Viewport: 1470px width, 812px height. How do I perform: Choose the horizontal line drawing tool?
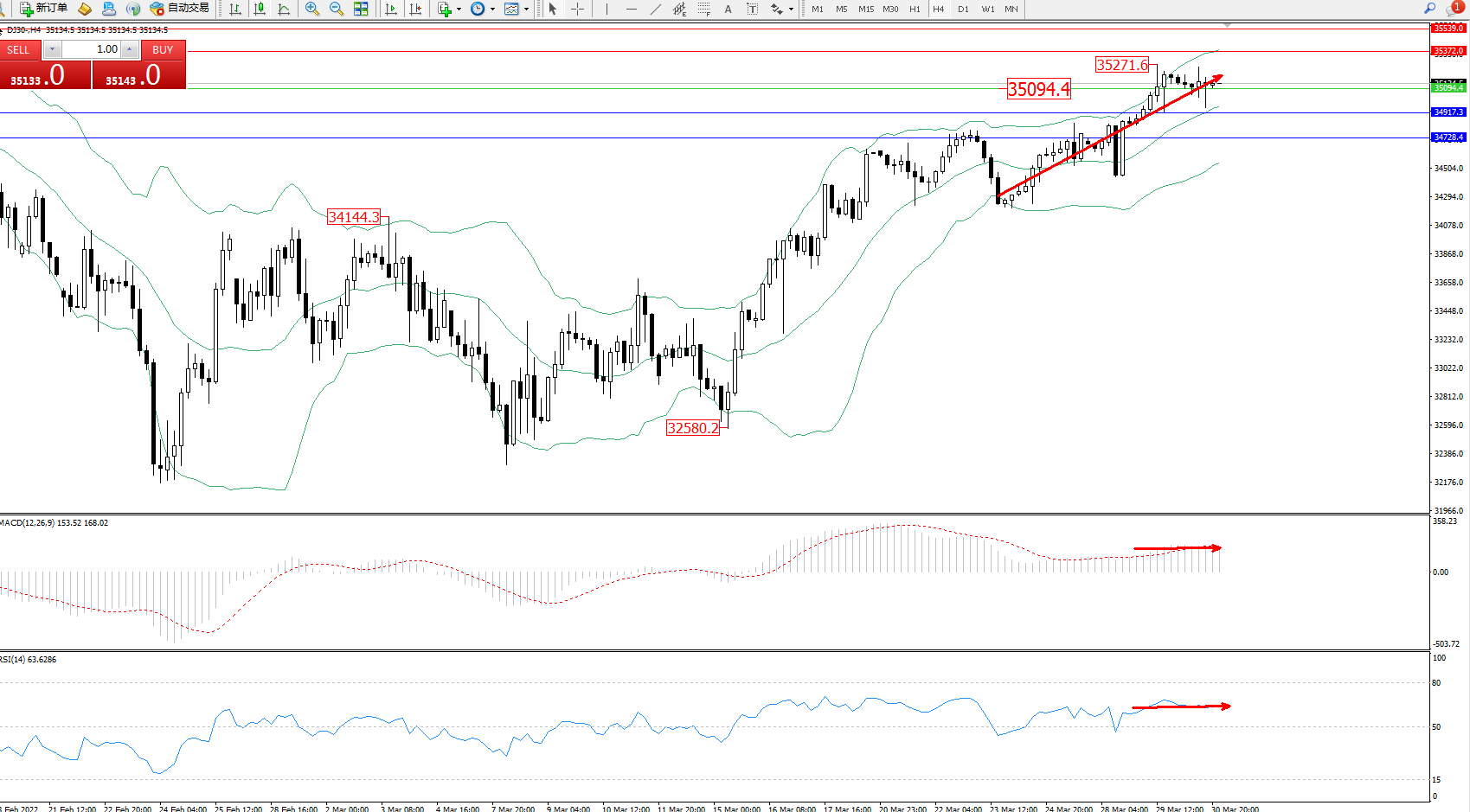pos(631,9)
